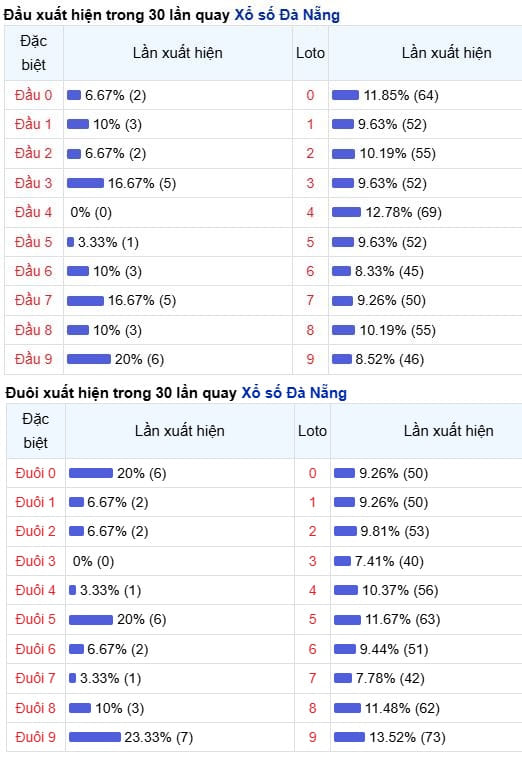Open the Xổ số Đà Nẵng link in the Đuôi heading

coord(294,393)
